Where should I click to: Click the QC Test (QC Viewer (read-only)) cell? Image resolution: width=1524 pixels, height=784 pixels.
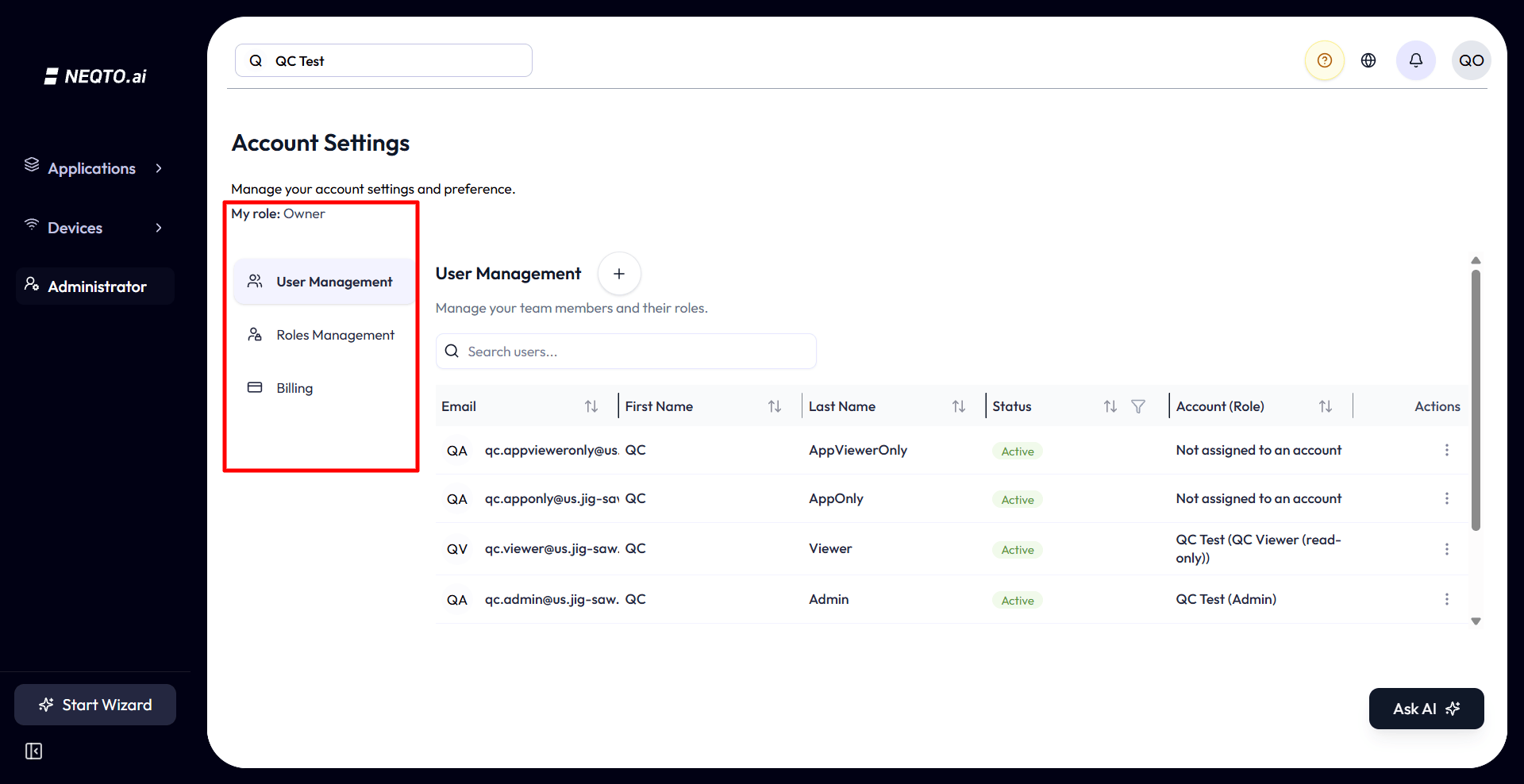[x=1259, y=548]
